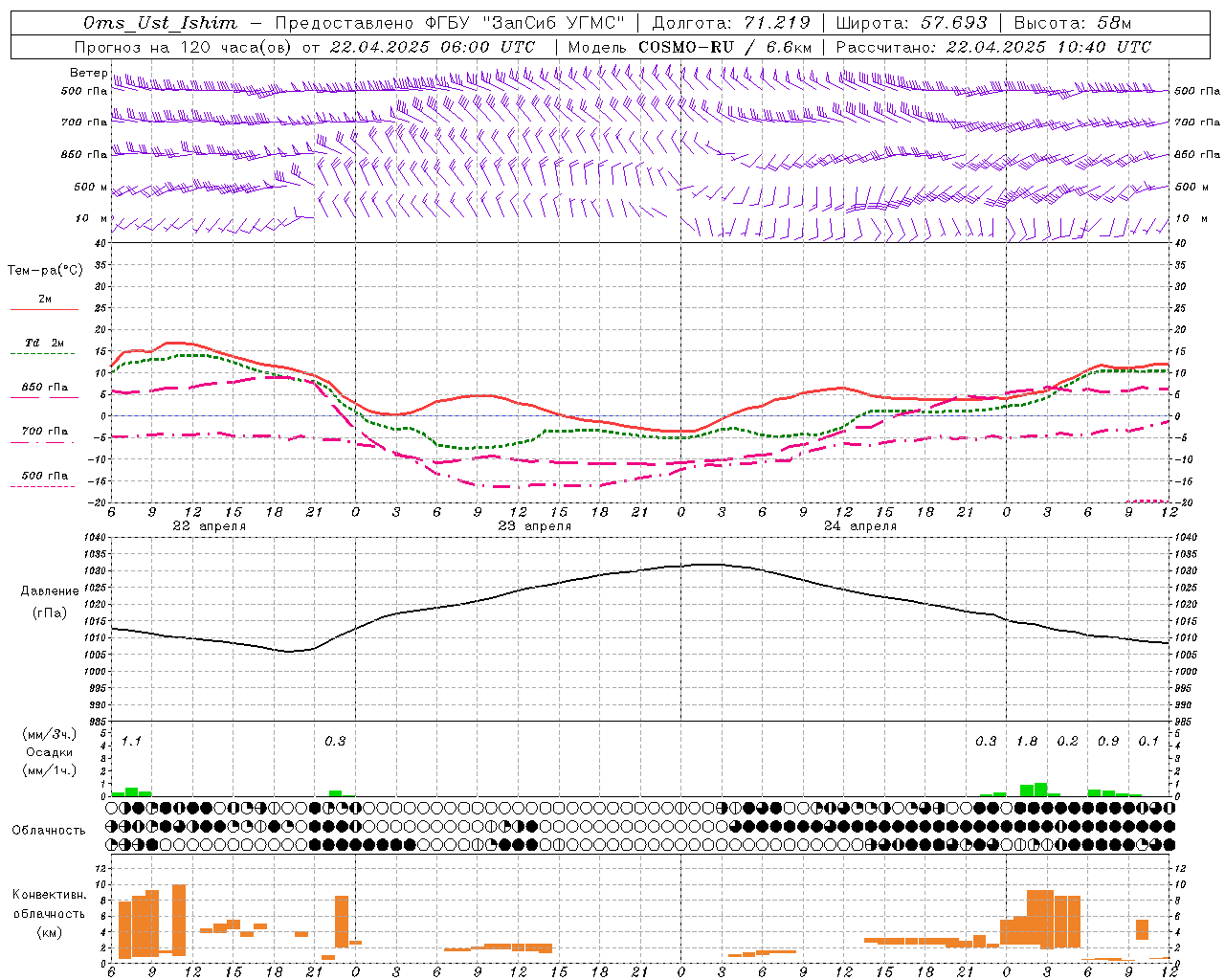Click the "500 м" wind level label on left

point(91,187)
